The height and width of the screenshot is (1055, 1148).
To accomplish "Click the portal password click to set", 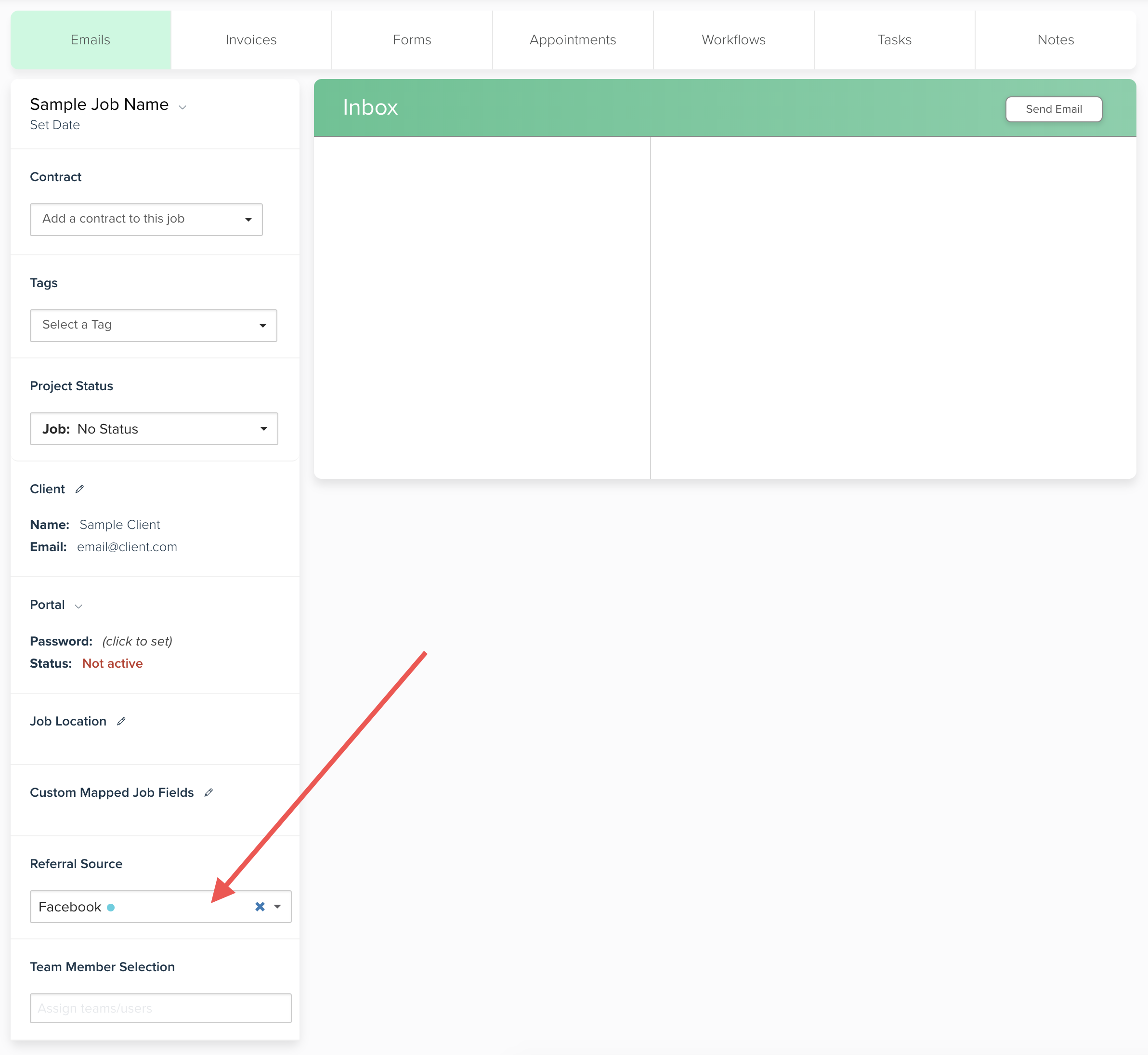I will (x=137, y=641).
